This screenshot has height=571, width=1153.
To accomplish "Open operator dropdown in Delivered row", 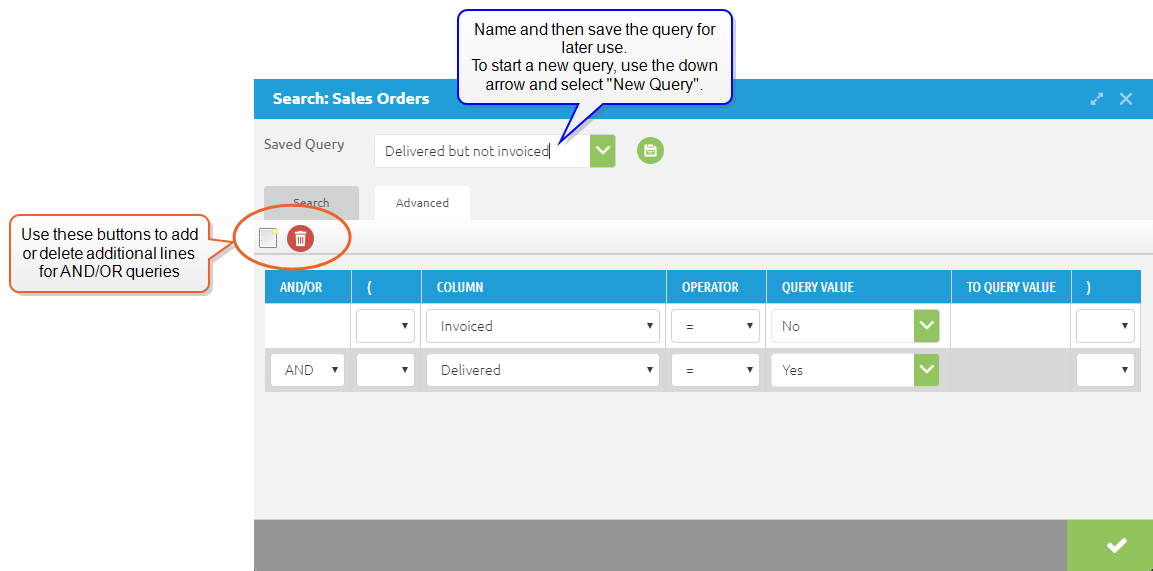I will 715,370.
